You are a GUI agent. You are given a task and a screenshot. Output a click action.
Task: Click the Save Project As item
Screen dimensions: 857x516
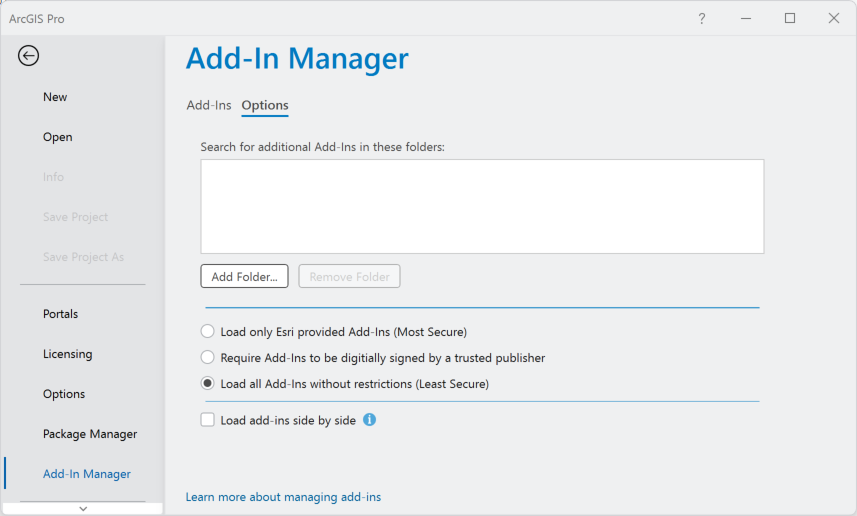(x=84, y=257)
